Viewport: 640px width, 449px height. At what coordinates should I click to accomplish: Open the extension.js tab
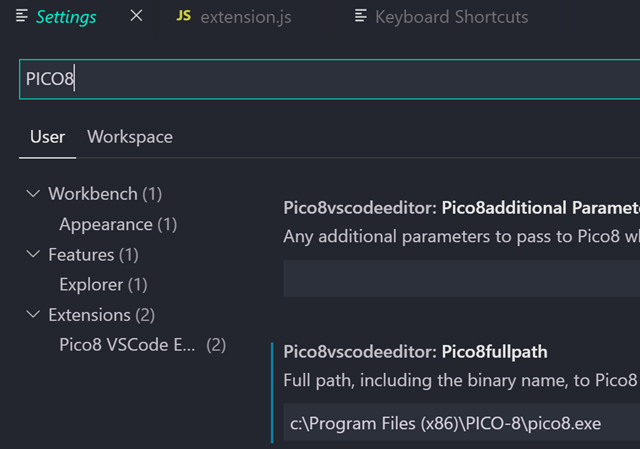pos(246,17)
